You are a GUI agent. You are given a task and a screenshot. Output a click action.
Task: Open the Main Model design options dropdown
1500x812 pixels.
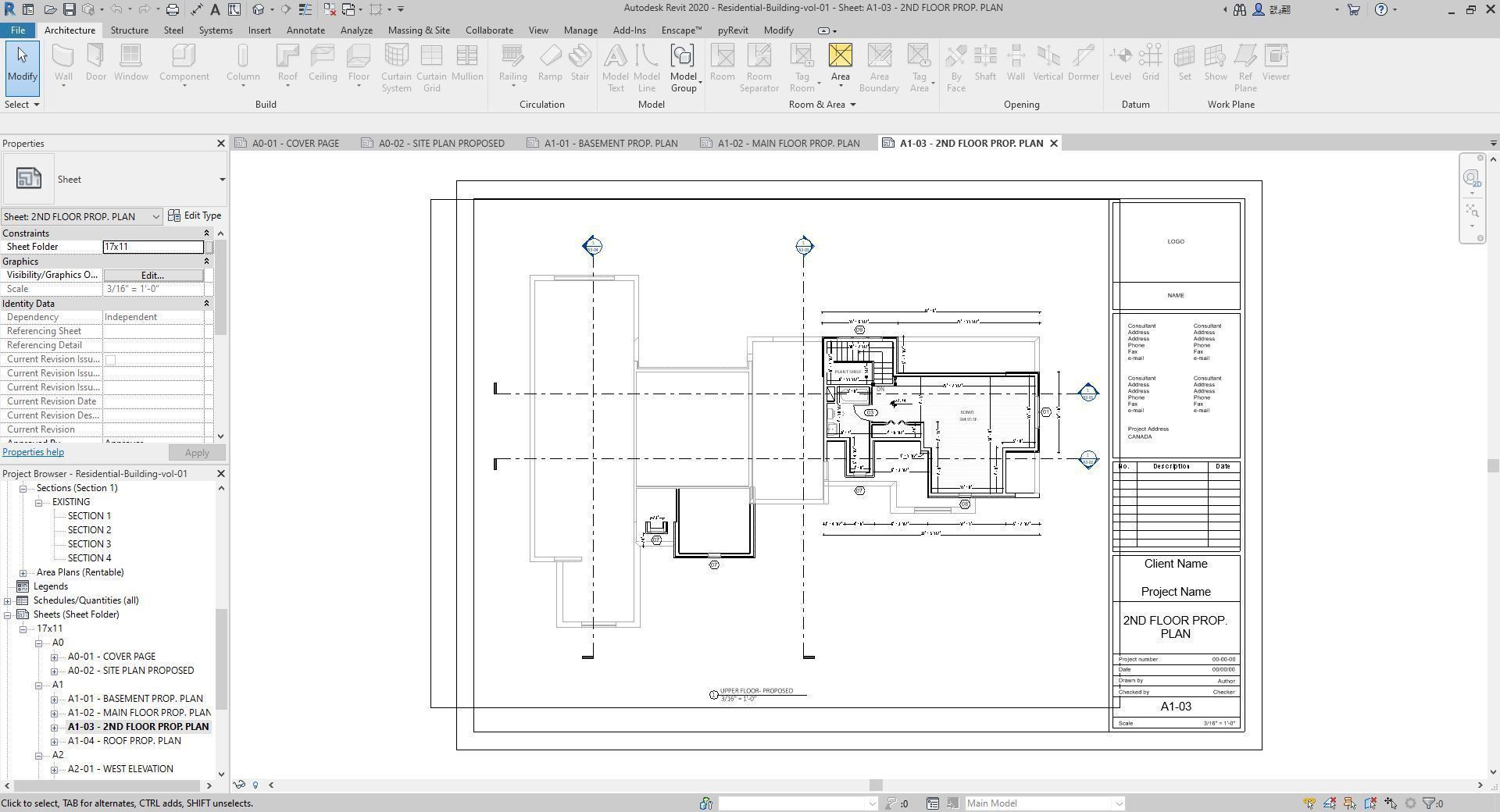(x=1118, y=803)
